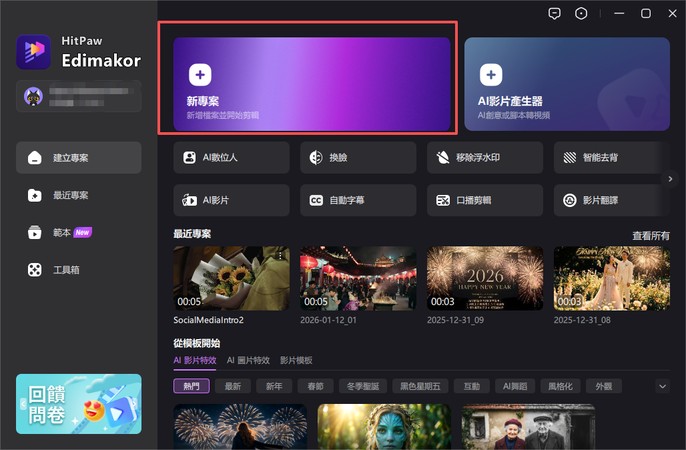Screen dimensions: 686x450
Task: Select the 春節 category tag
Action: [x=315, y=386]
